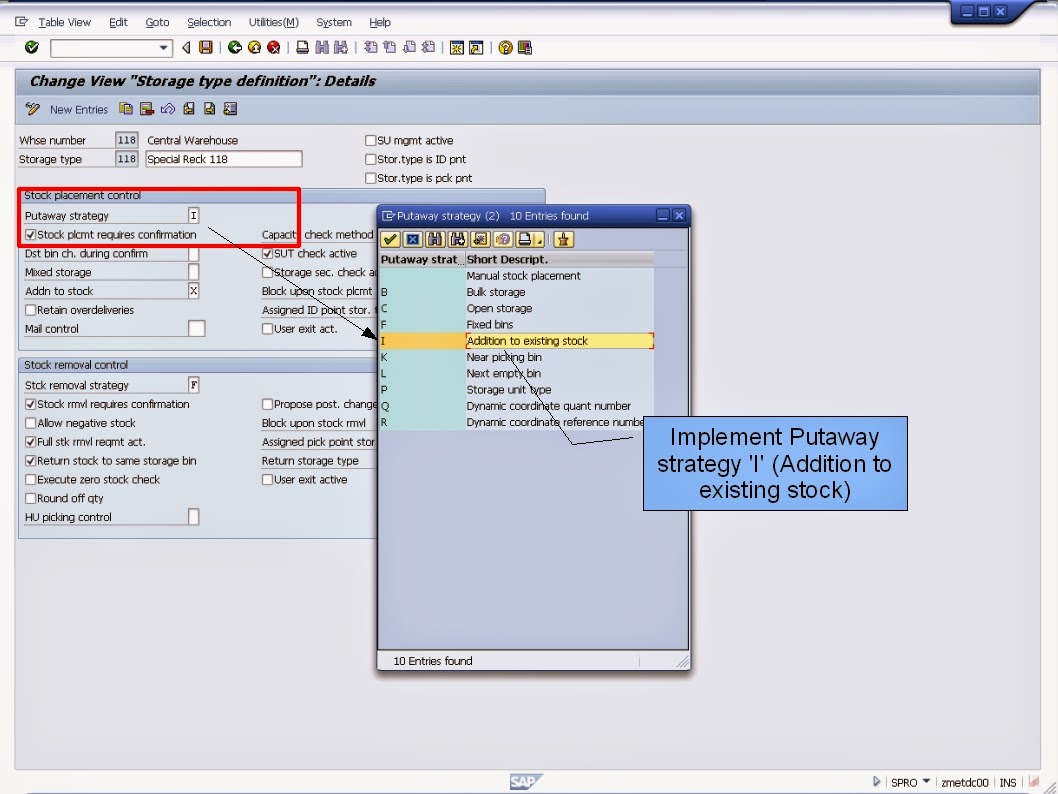Viewport: 1058px width, 794px height.
Task: Open the System menu
Action: [334, 22]
